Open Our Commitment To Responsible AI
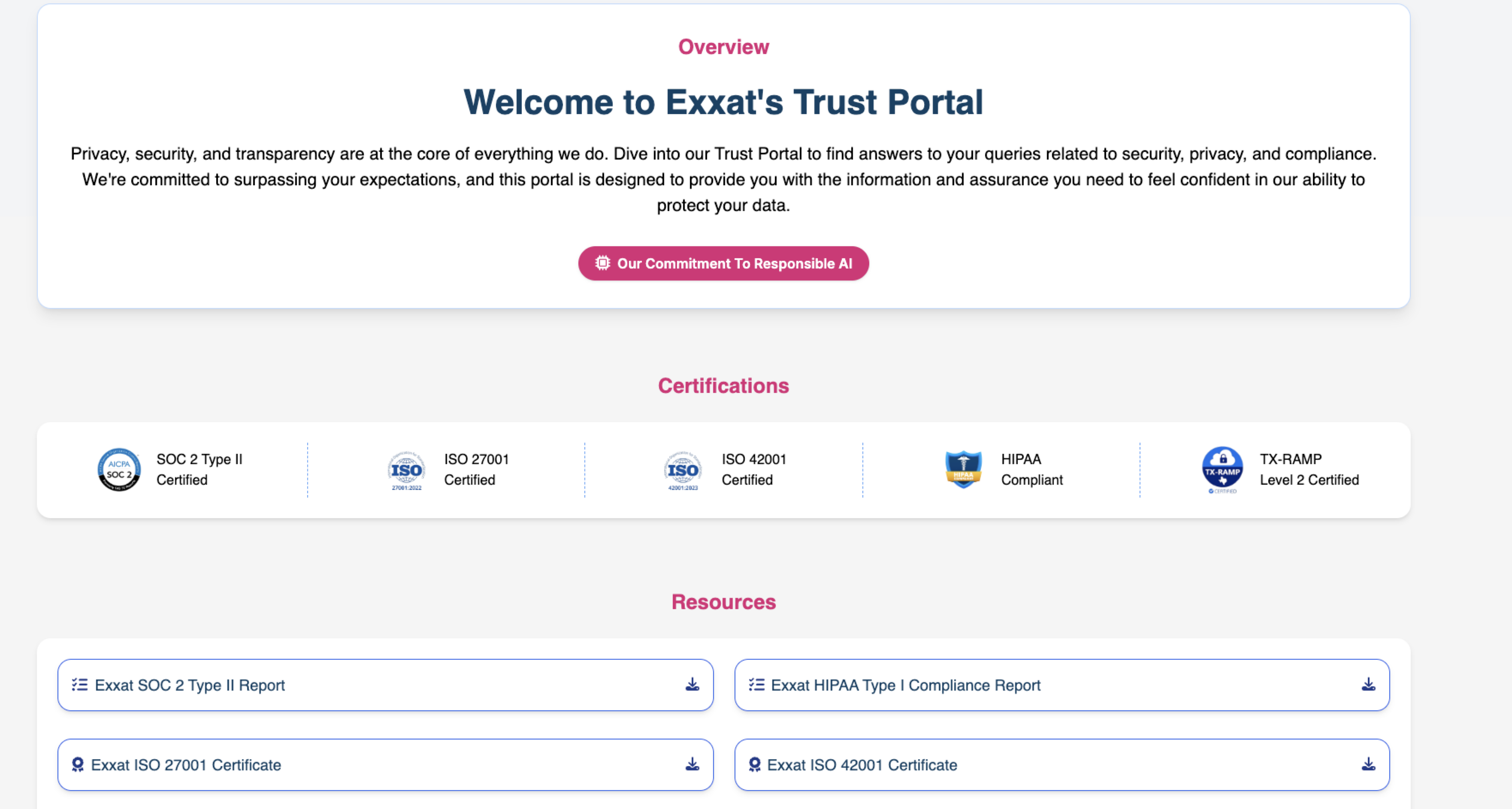 point(734,263)
